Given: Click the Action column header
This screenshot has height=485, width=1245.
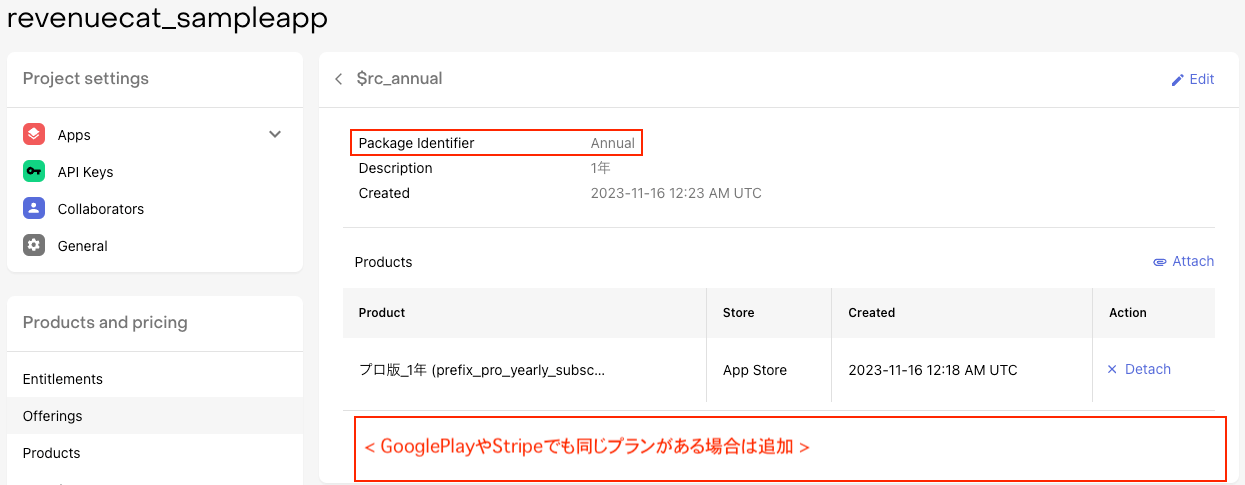Looking at the screenshot, I should pyautogui.click(x=1128, y=313).
